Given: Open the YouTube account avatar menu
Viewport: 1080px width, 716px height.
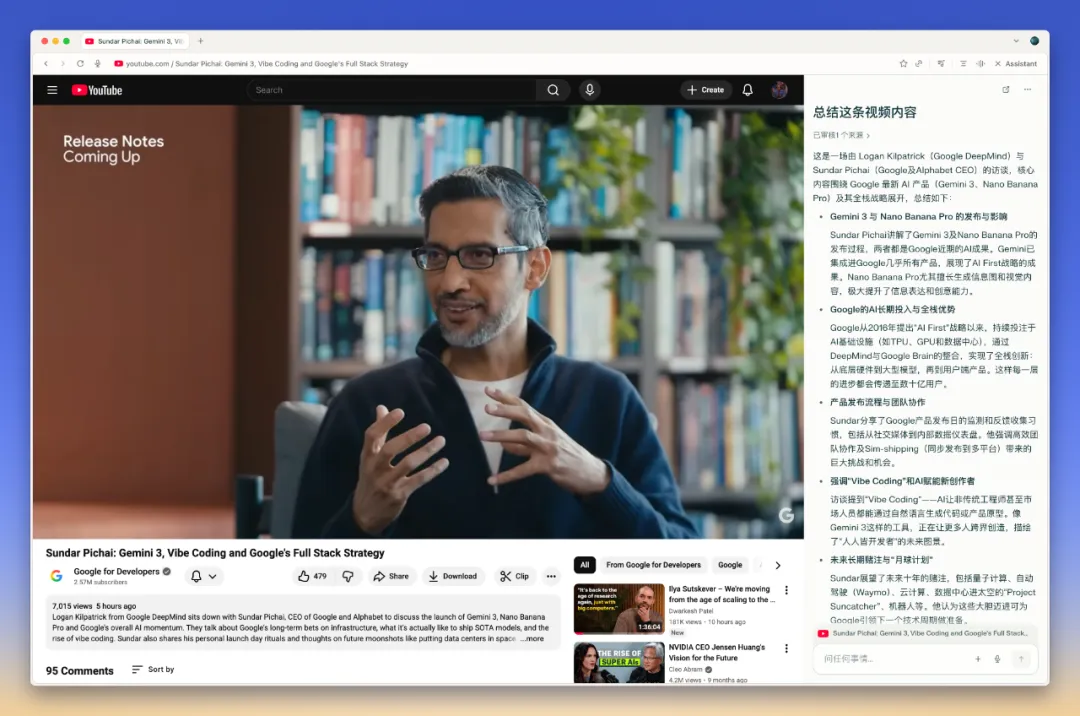Looking at the screenshot, I should (779, 90).
